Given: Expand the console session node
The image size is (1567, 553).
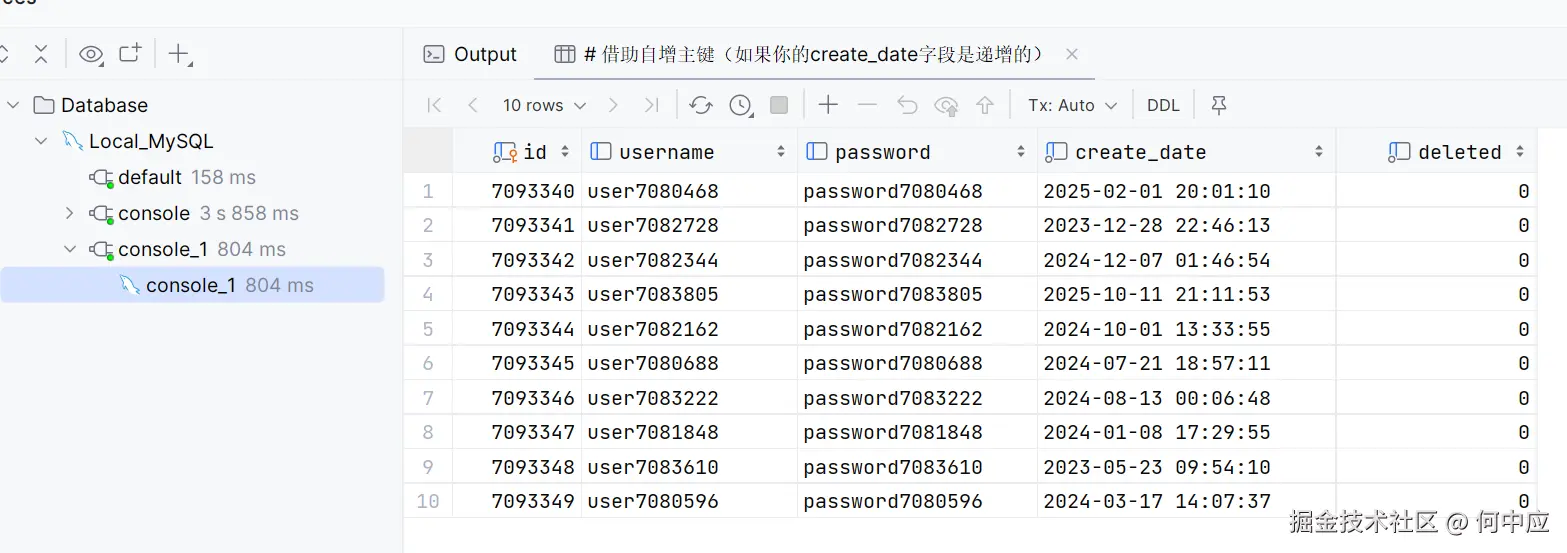Looking at the screenshot, I should [x=69, y=213].
